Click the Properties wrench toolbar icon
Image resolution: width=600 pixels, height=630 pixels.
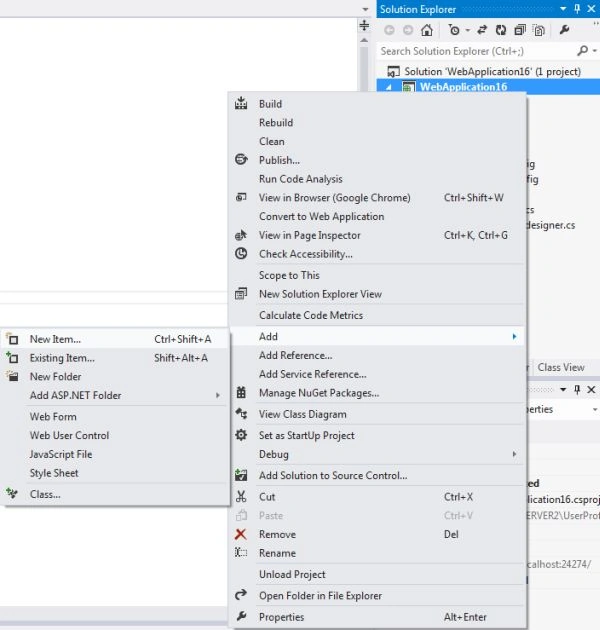point(564,30)
